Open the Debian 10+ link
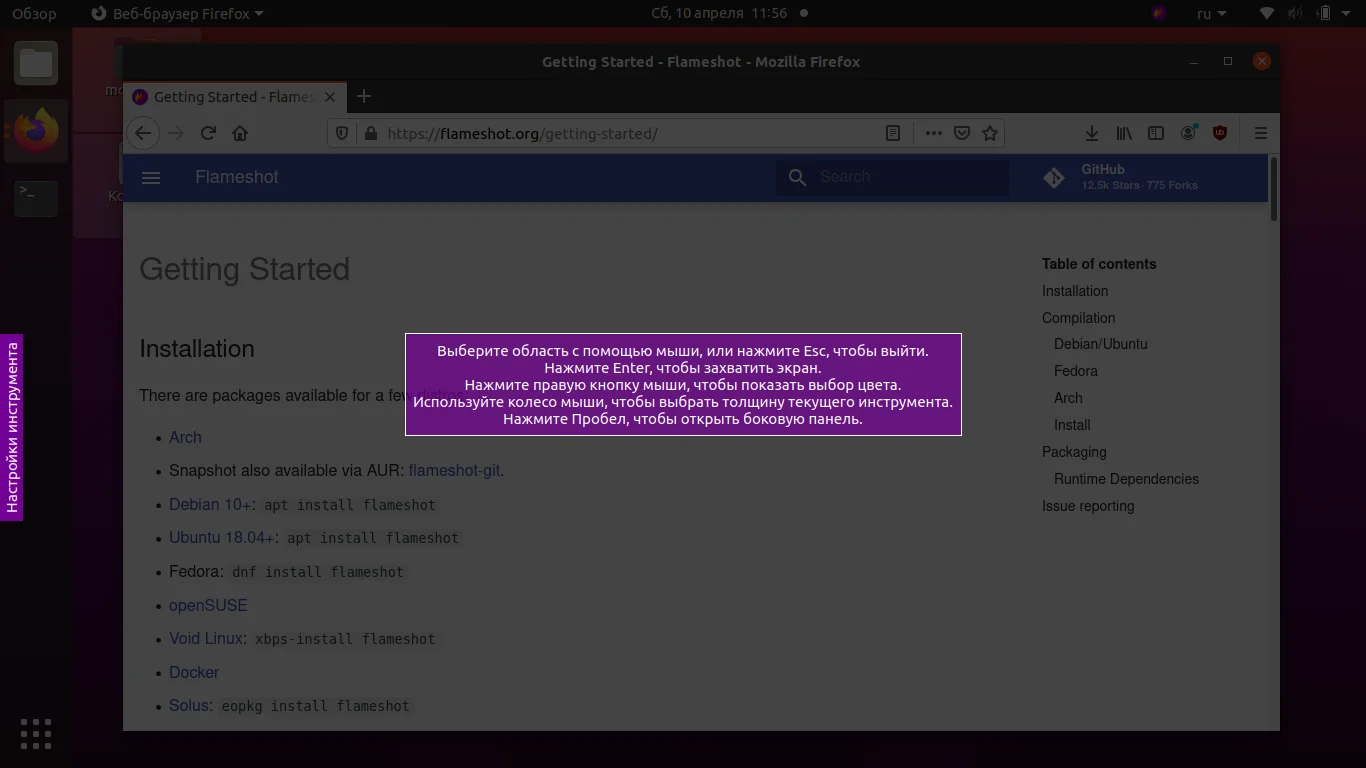Image resolution: width=1366 pixels, height=768 pixels. [x=210, y=505]
